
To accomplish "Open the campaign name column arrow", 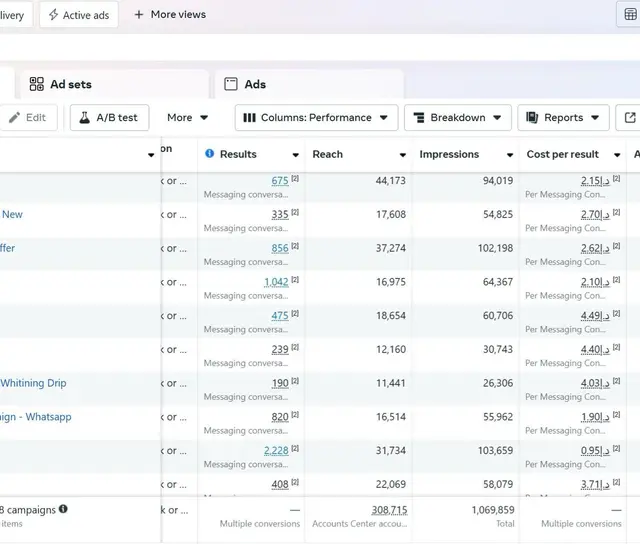I will (151, 155).
